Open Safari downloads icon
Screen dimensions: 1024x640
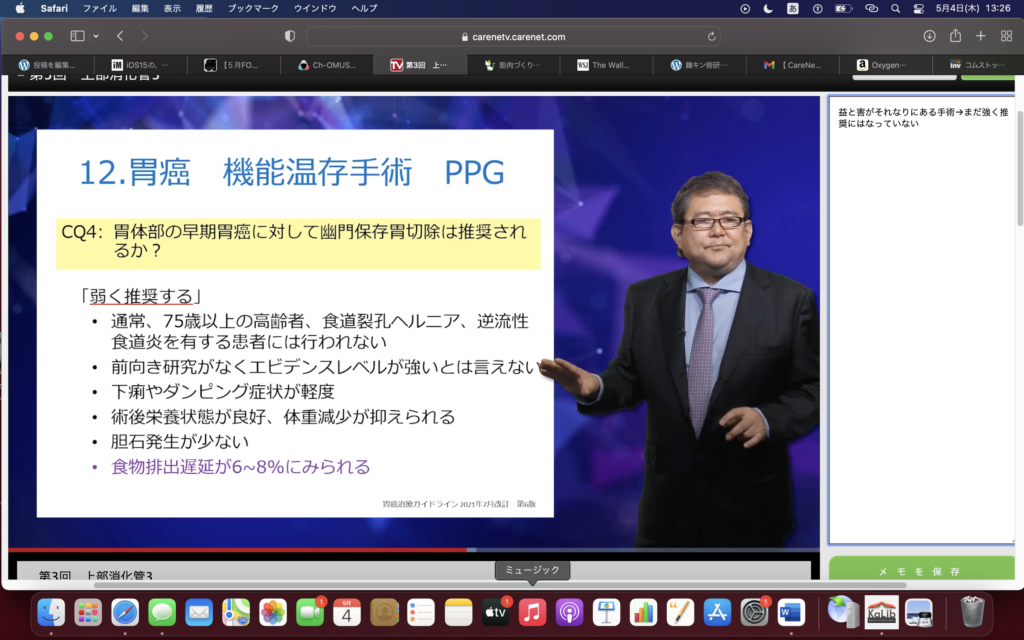tap(929, 36)
